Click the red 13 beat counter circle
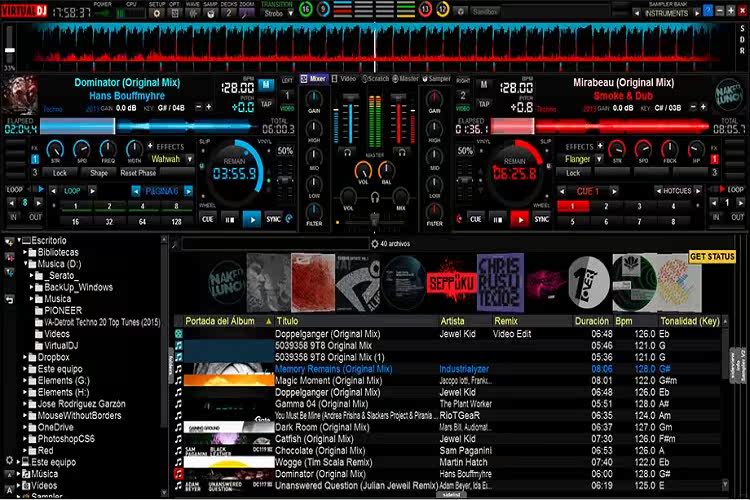The height and width of the screenshot is (500, 750). pyautogui.click(x=425, y=9)
